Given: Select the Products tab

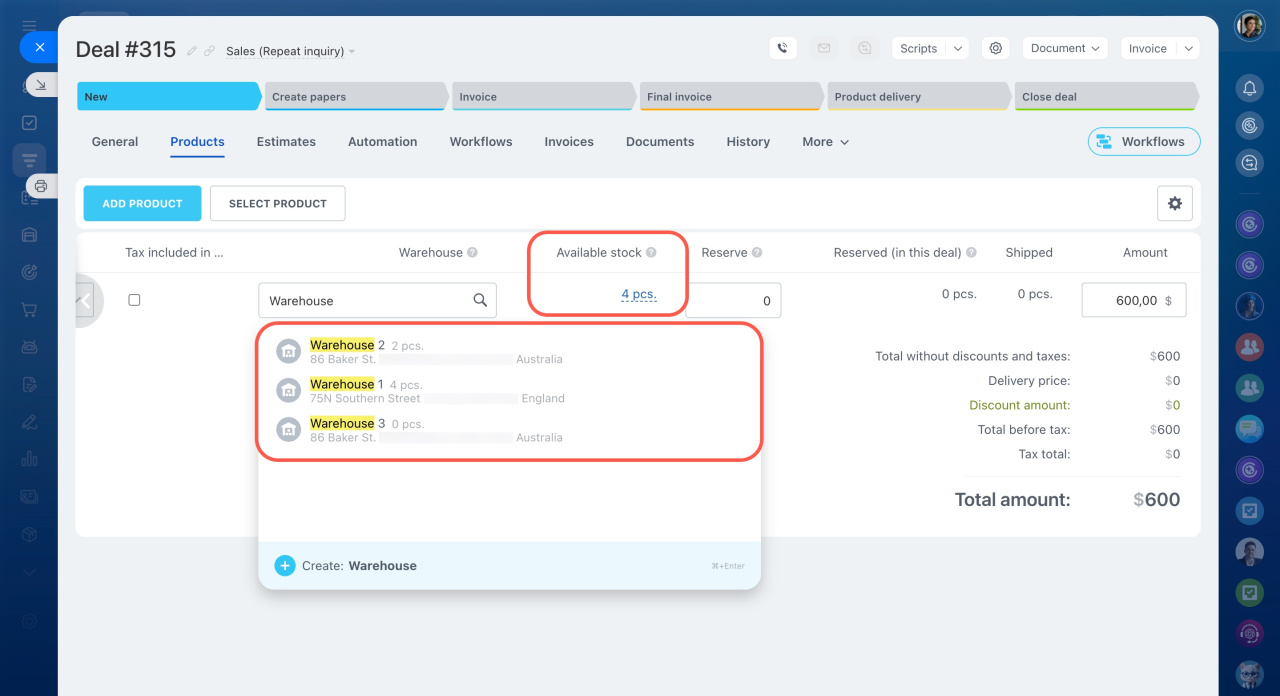Looking at the screenshot, I should click(x=197, y=142).
